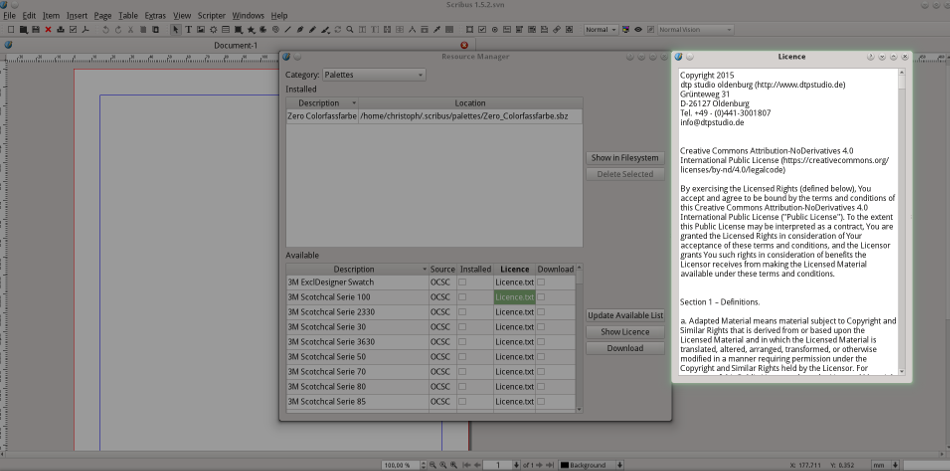The height and width of the screenshot is (471, 950).
Task: Open the Extras menu
Action: (x=155, y=16)
